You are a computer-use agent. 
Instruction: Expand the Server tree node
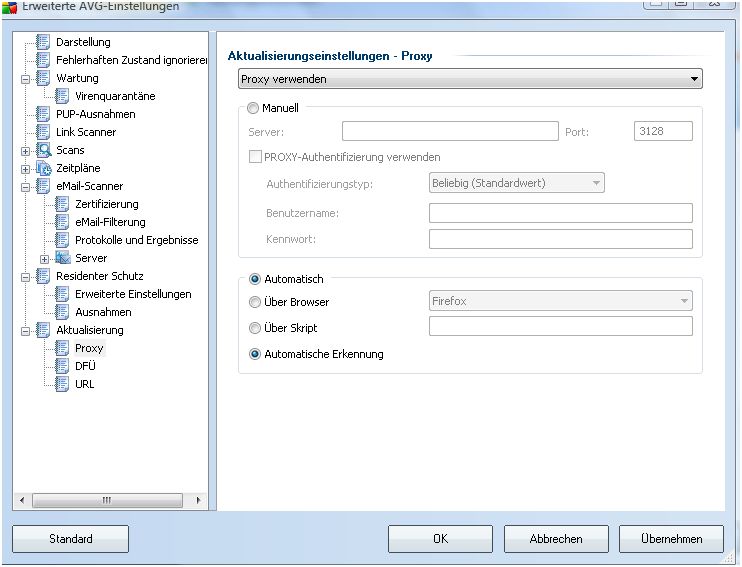(44, 259)
